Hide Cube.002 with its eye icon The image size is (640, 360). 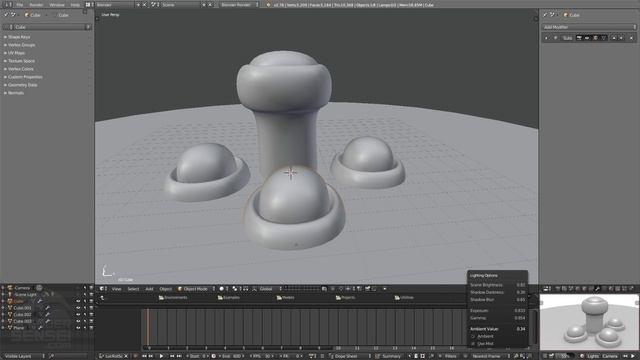click(78, 314)
